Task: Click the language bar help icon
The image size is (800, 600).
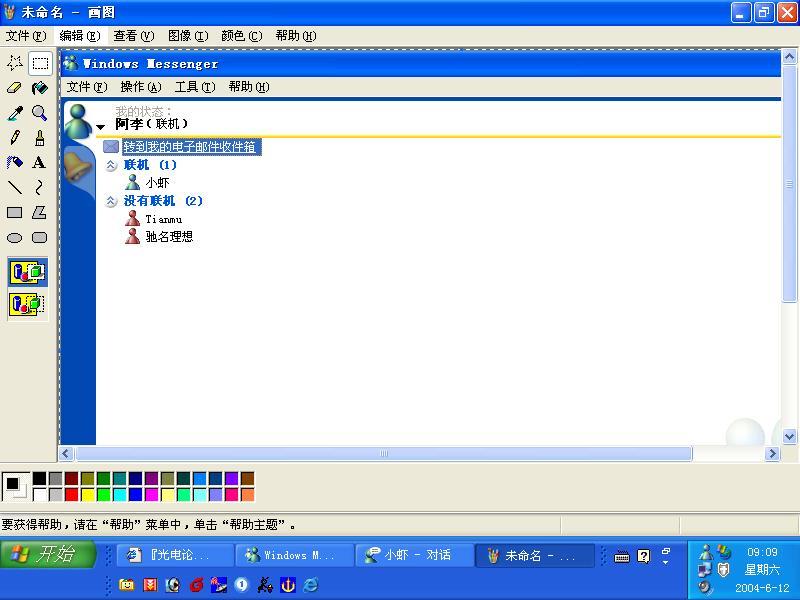Action: pyautogui.click(x=644, y=556)
